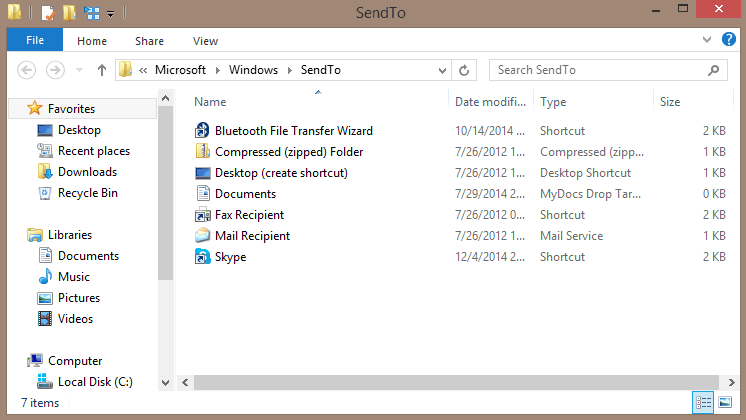The image size is (746, 420).
Task: Sort by the Type column header
Action: click(x=553, y=102)
